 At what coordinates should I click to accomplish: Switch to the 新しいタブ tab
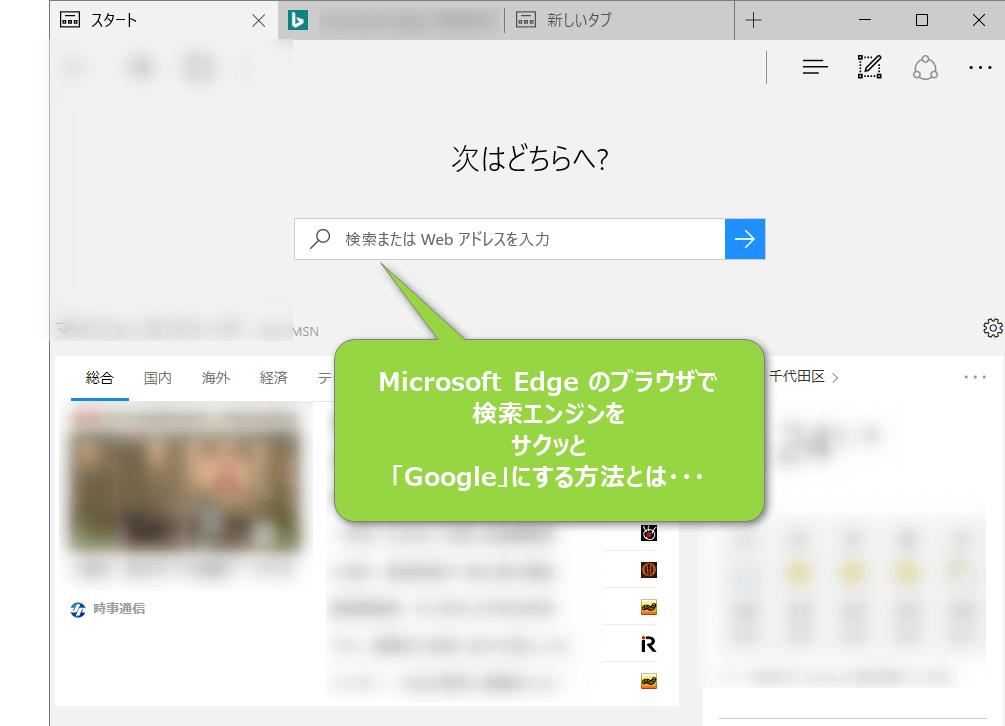coord(579,20)
